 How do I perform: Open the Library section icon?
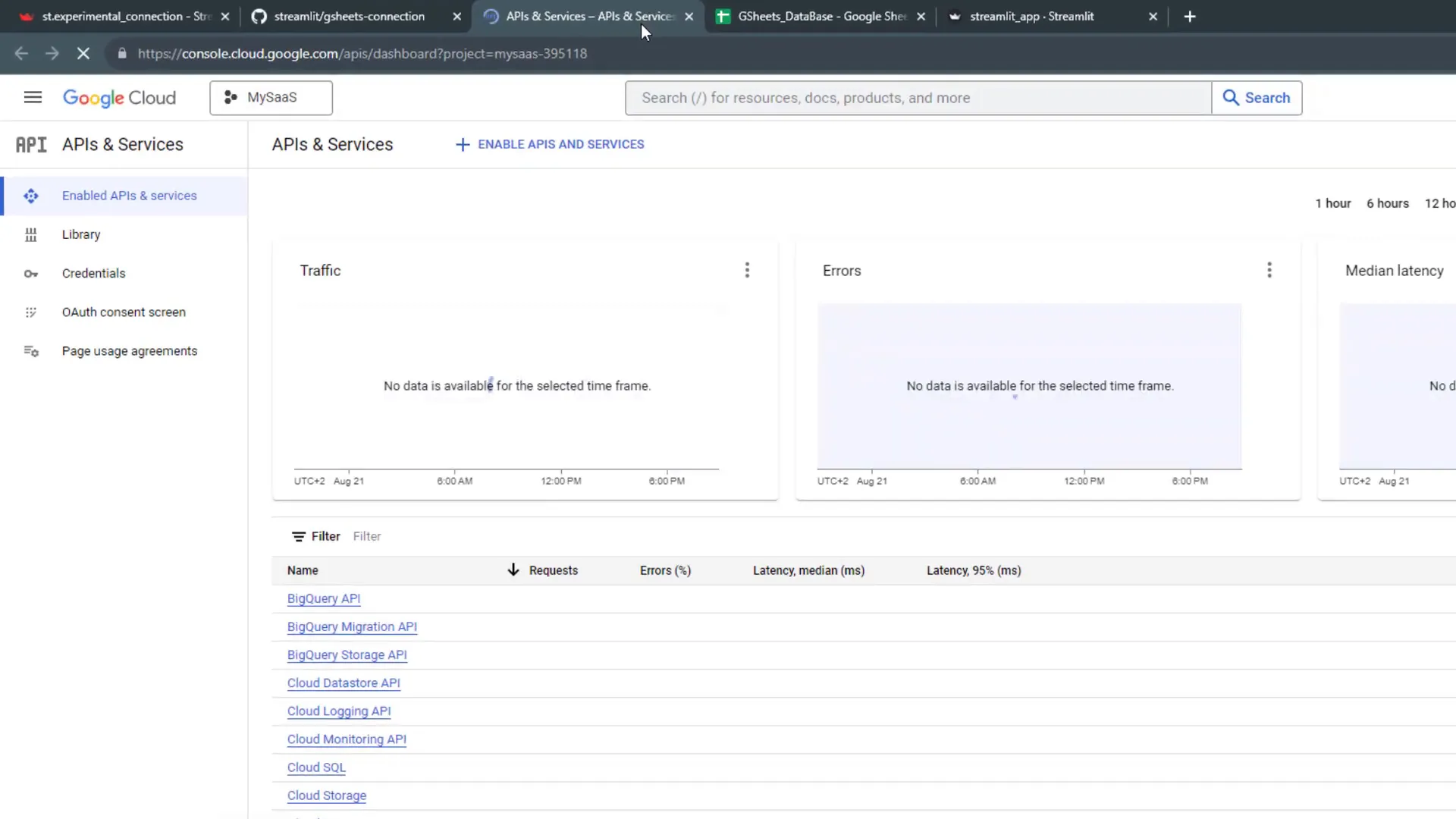[31, 234]
